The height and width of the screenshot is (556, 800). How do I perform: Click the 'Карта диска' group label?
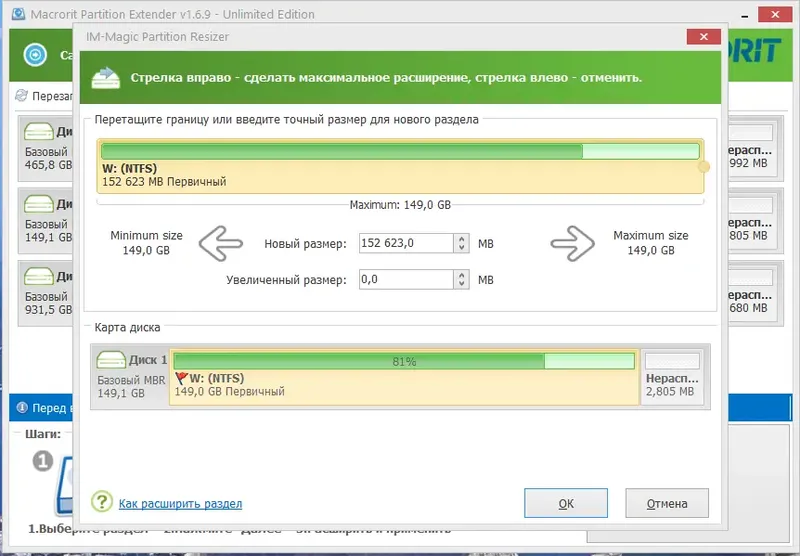127,327
